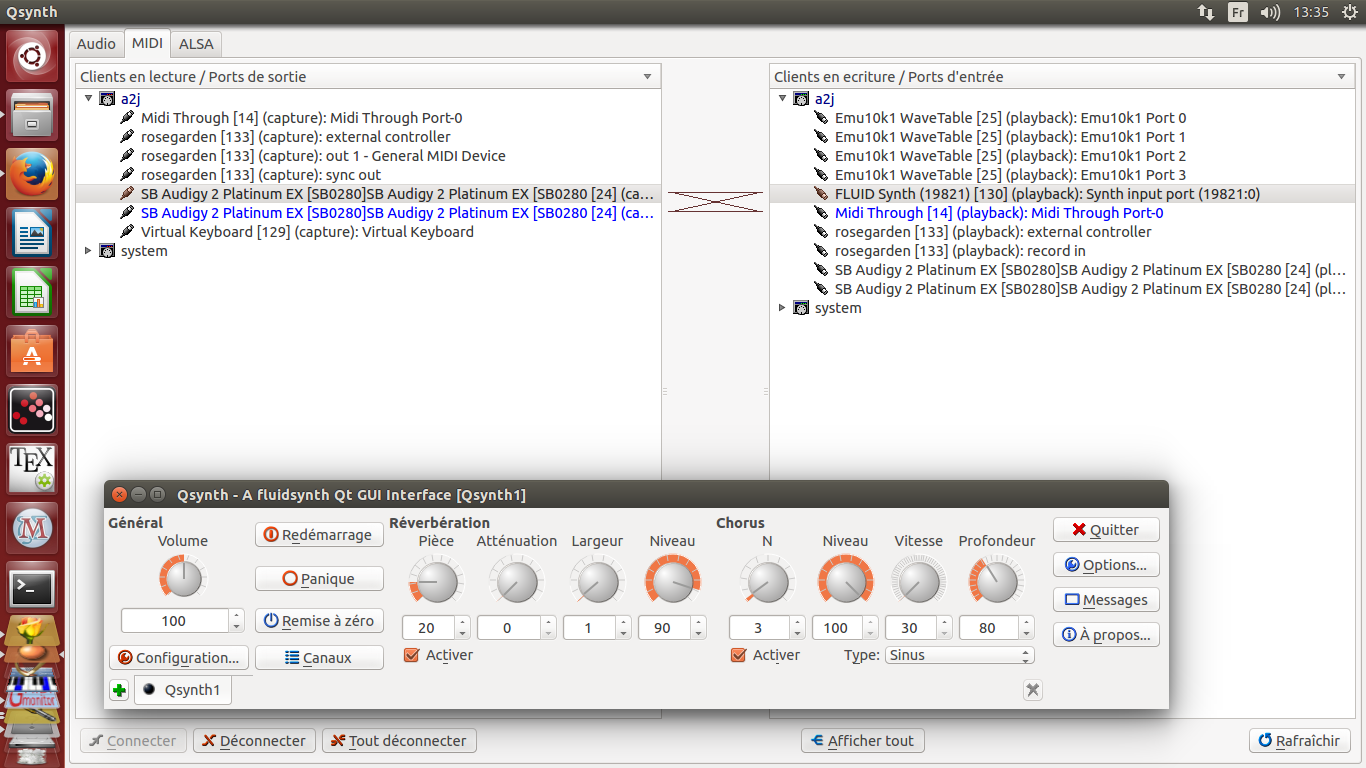1366x768 pixels.
Task: Toggle the Réverbération Activer checkbox
Action: pos(411,655)
